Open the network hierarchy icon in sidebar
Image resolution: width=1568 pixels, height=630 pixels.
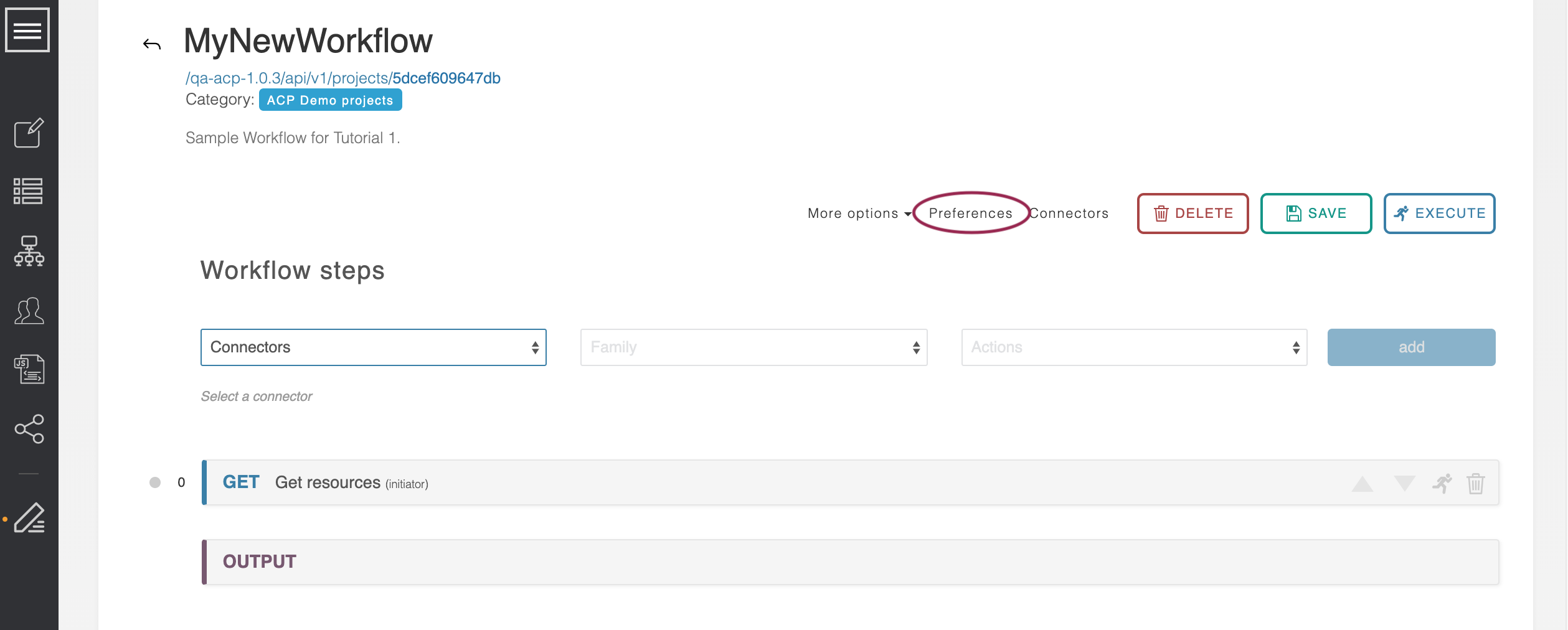pos(29,251)
